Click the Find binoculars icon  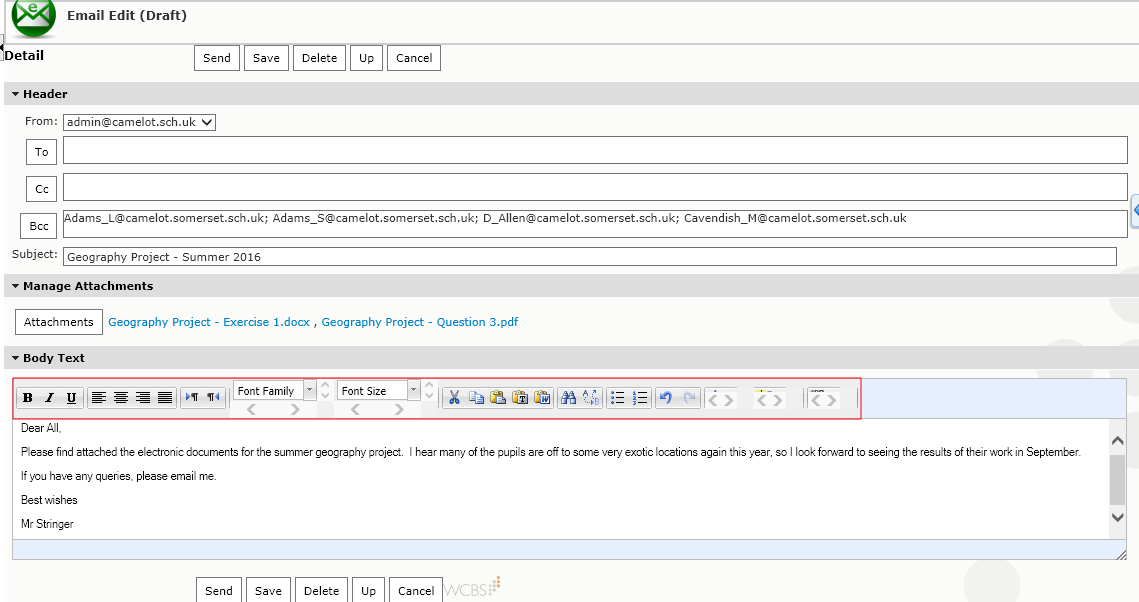(x=568, y=398)
